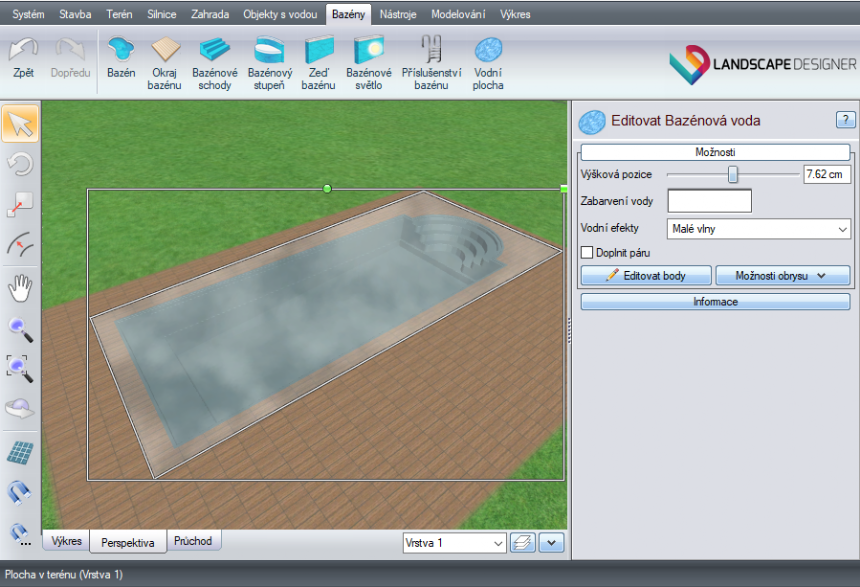Enable the Doplnit páru checkbox
This screenshot has width=860, height=587.
pyautogui.click(x=587, y=252)
